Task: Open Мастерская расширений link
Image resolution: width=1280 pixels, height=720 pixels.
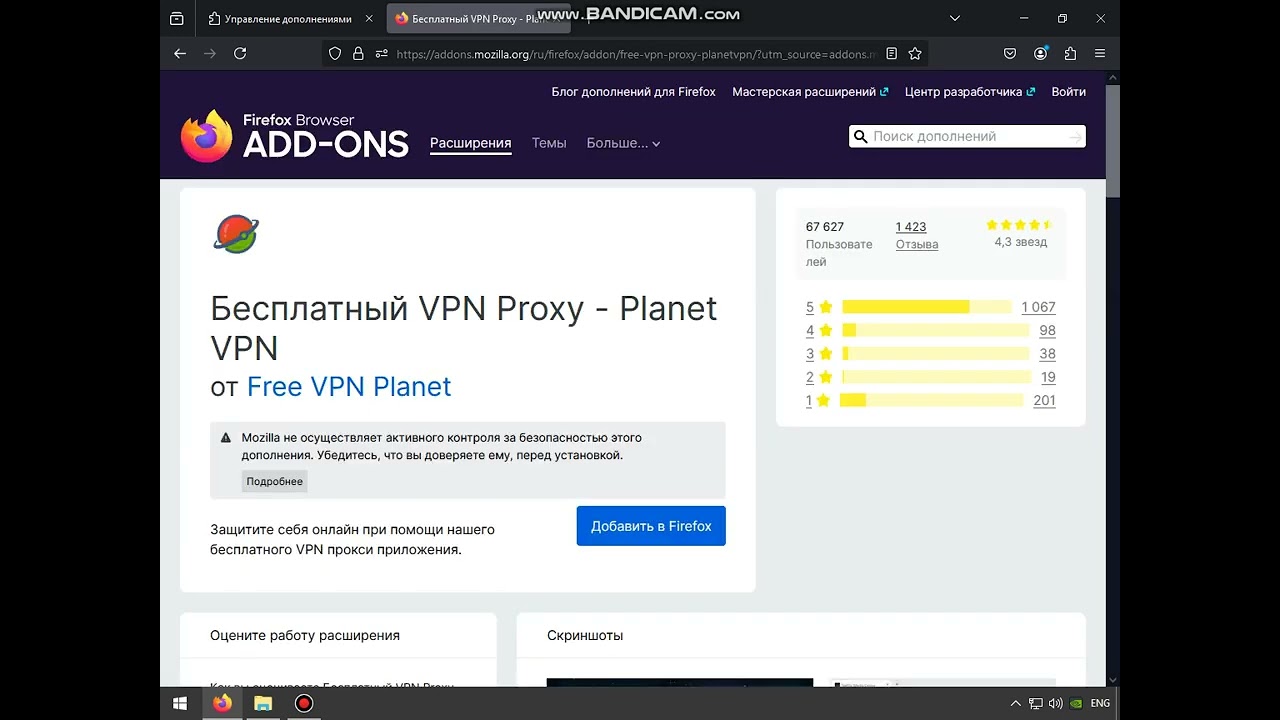Action: point(810,92)
